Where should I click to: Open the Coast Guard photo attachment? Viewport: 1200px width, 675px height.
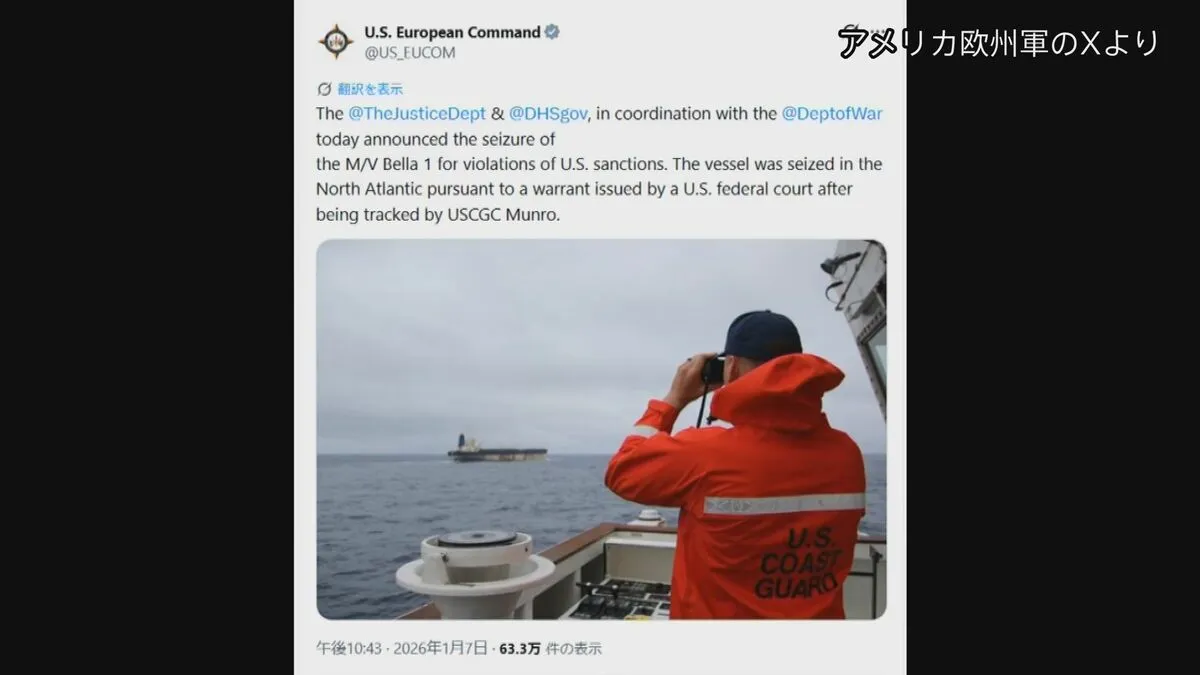[x=601, y=429]
